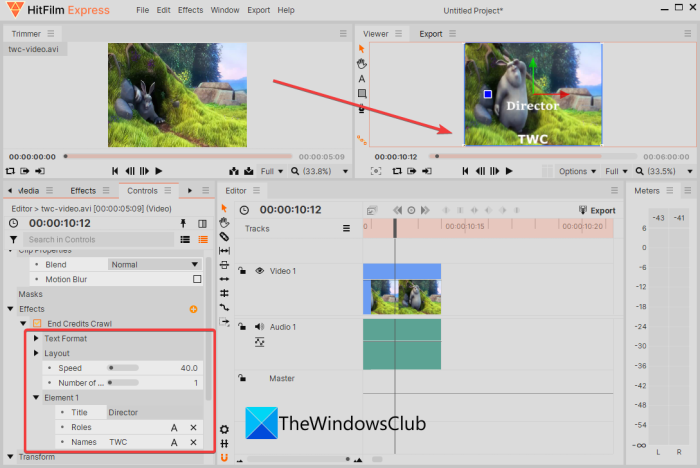Viewport: 700px width, 468px height.
Task: Open the Blend mode Normal dropdown
Action: (154, 264)
